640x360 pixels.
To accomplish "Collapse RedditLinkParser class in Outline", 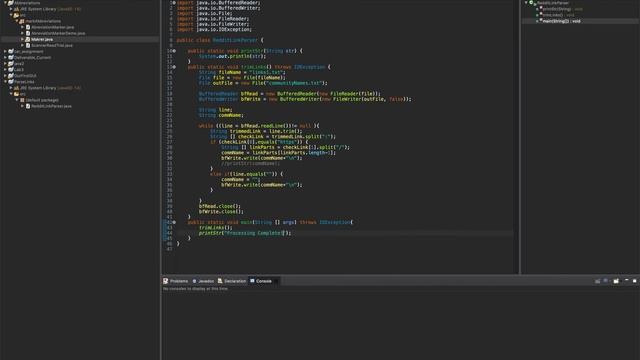I will pyautogui.click(x=526, y=3).
